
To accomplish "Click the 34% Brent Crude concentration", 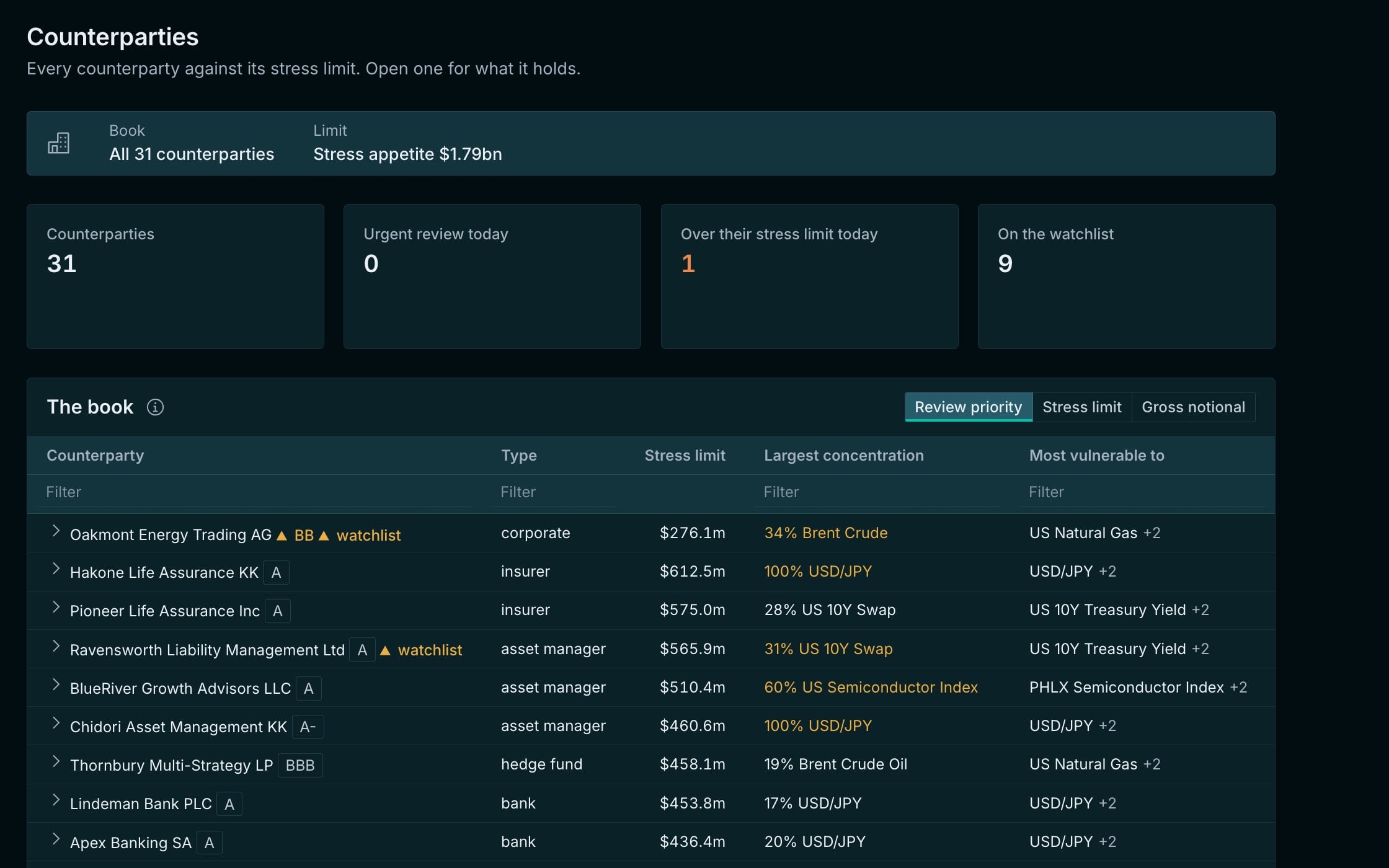I will [826, 533].
